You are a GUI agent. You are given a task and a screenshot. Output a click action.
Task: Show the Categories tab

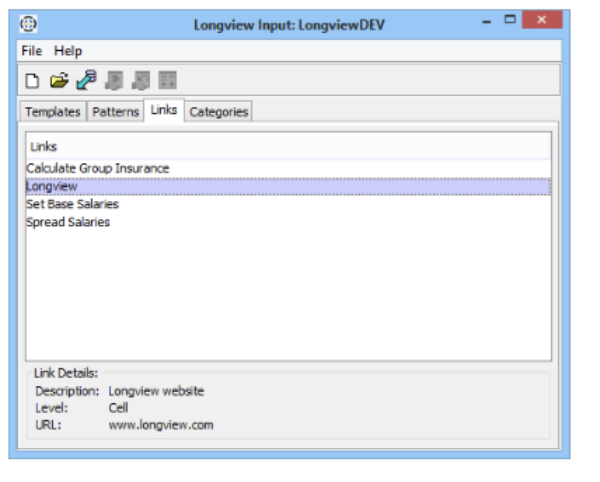218,112
